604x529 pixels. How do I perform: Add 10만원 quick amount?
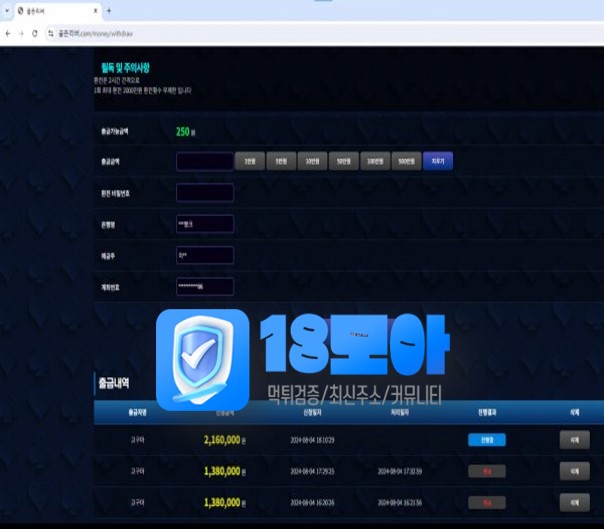coord(312,161)
